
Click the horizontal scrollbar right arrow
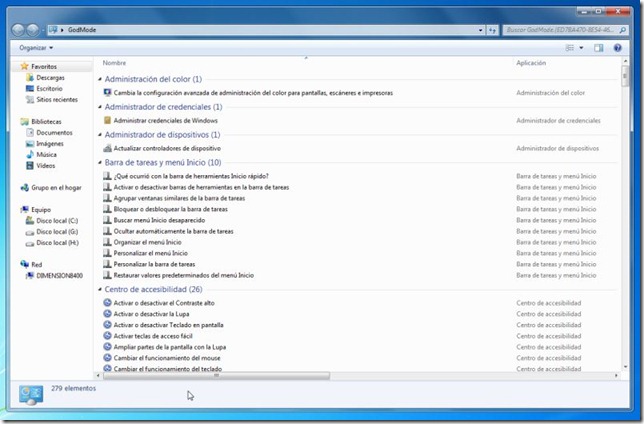(x=616, y=376)
